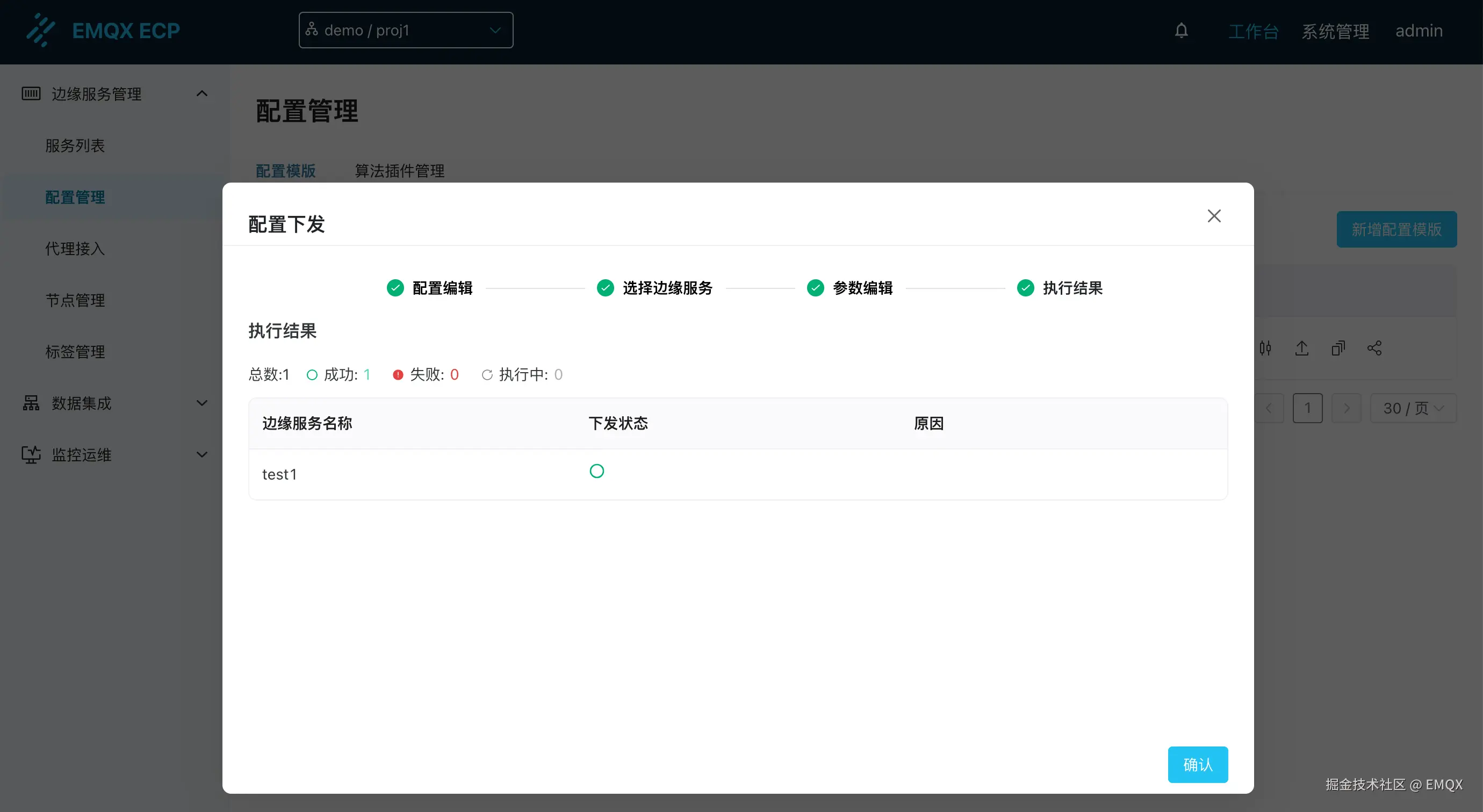
Task: Click the share icon above the table
Action: 1375,347
